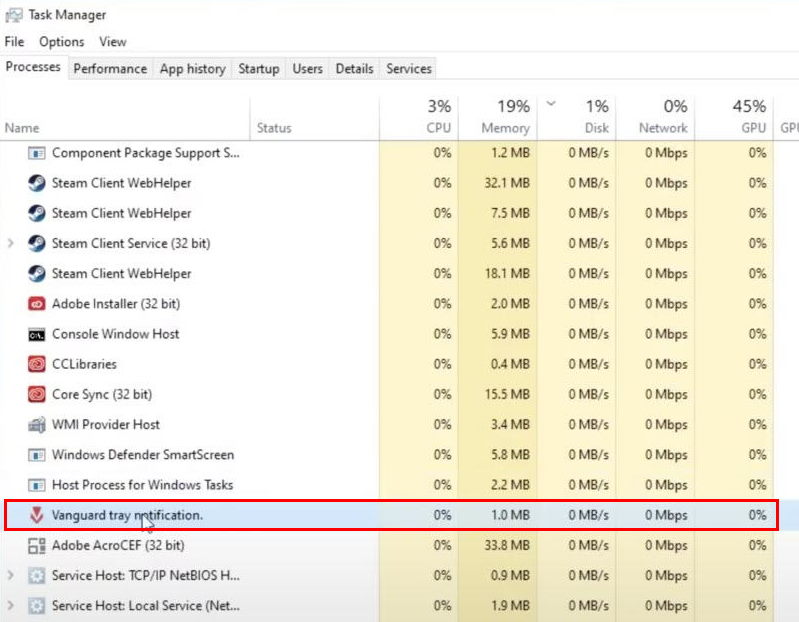Open the Startup tab
Screen dimensions: 799x622
coord(259,69)
